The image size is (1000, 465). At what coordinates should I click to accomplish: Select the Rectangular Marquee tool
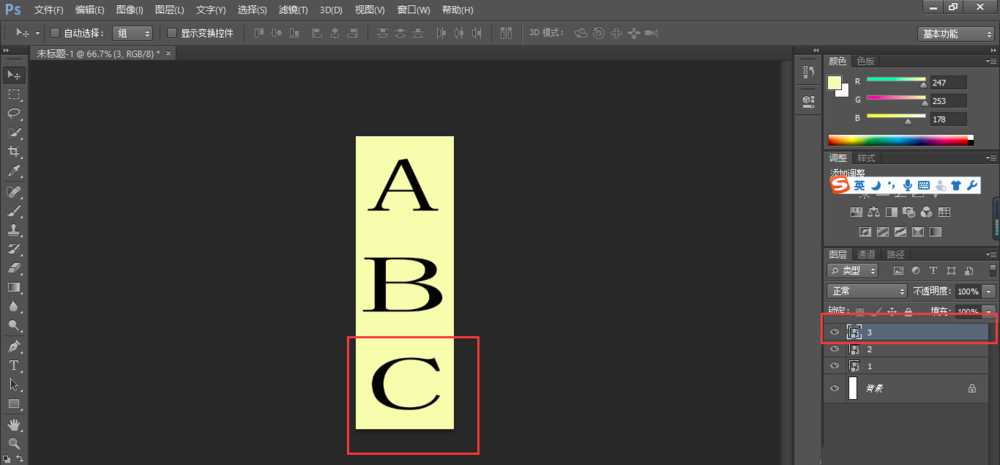[x=14, y=94]
